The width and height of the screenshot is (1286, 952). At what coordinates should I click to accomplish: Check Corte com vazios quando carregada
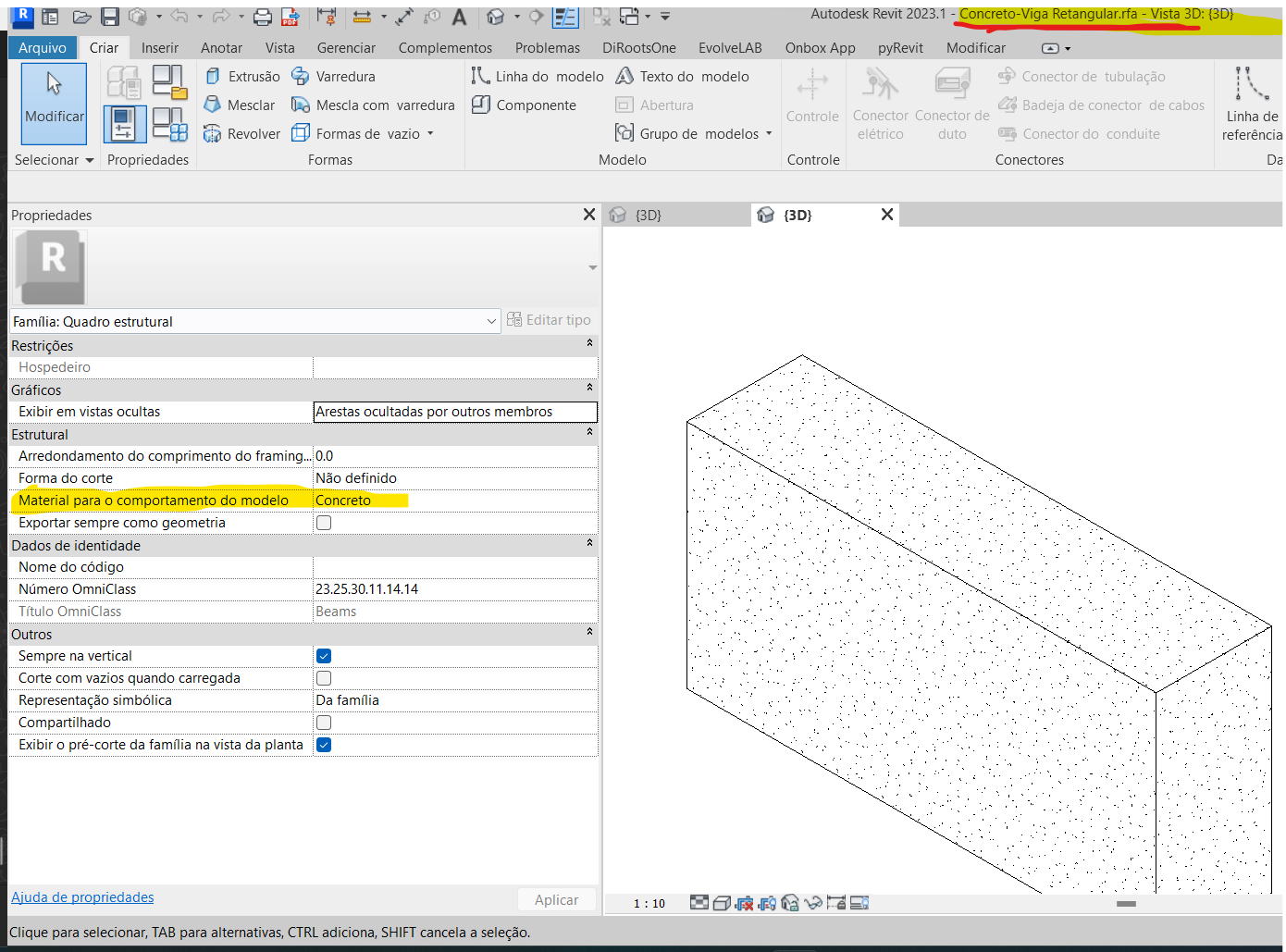[323, 677]
